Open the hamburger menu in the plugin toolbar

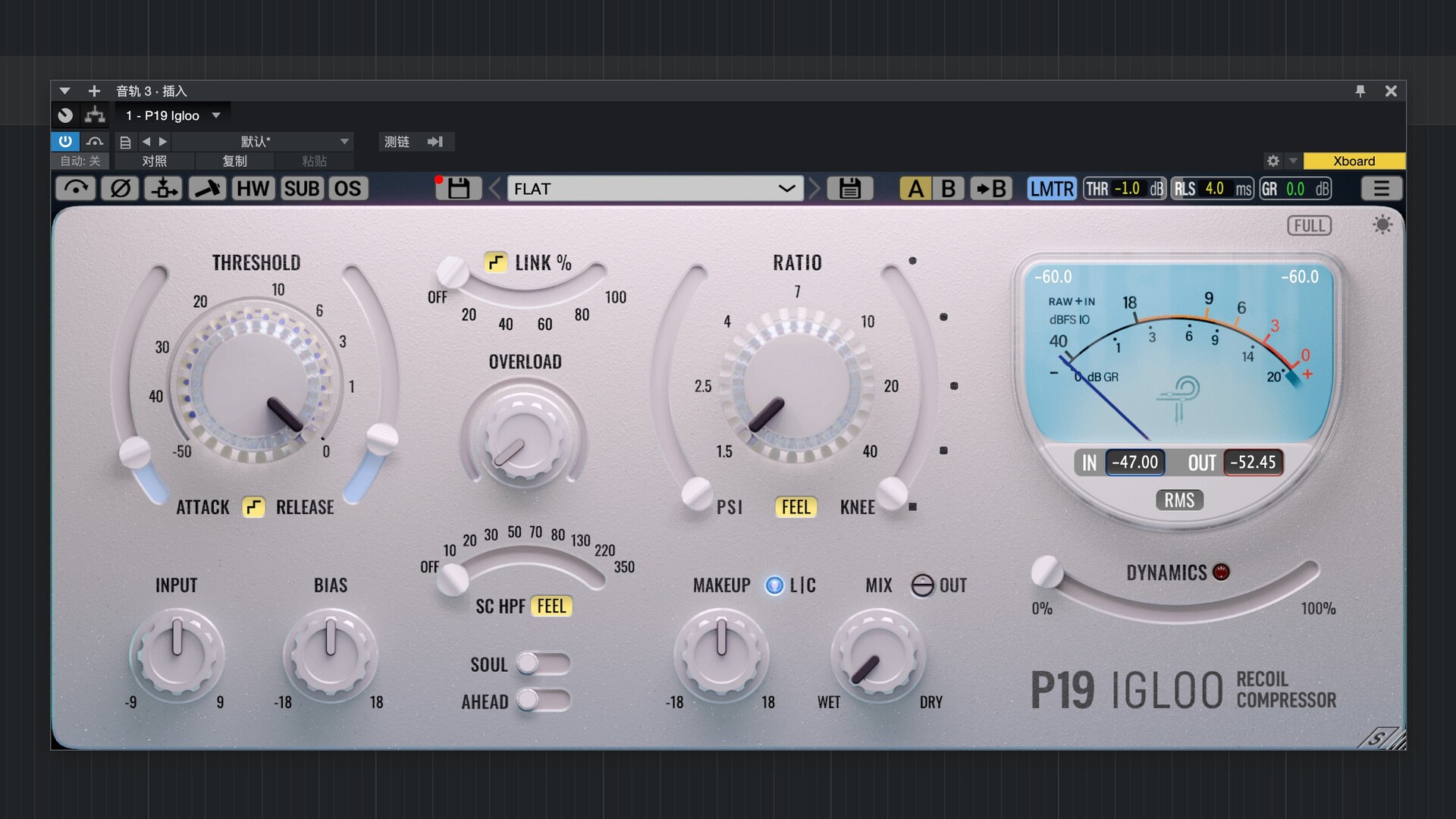pyautogui.click(x=1381, y=188)
